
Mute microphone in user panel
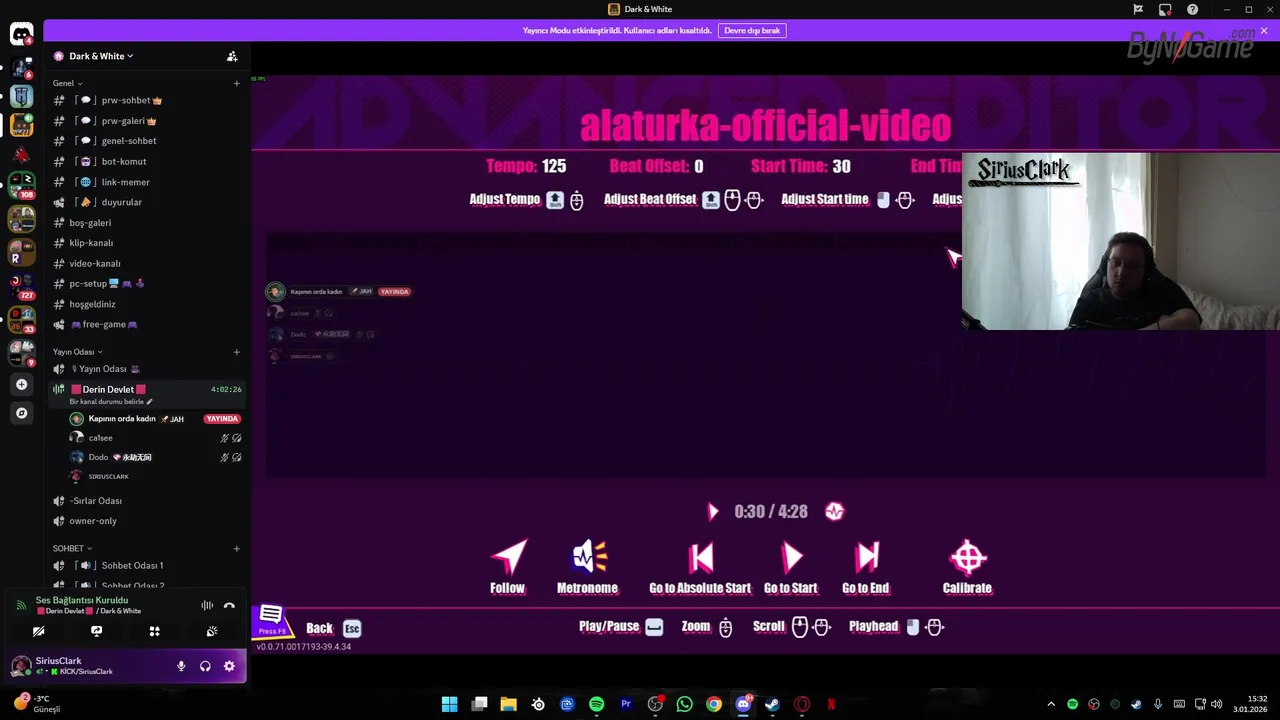coord(181,666)
